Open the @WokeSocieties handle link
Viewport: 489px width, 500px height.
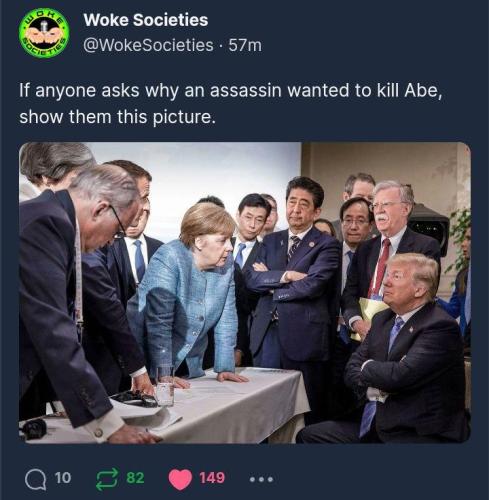coord(148,45)
